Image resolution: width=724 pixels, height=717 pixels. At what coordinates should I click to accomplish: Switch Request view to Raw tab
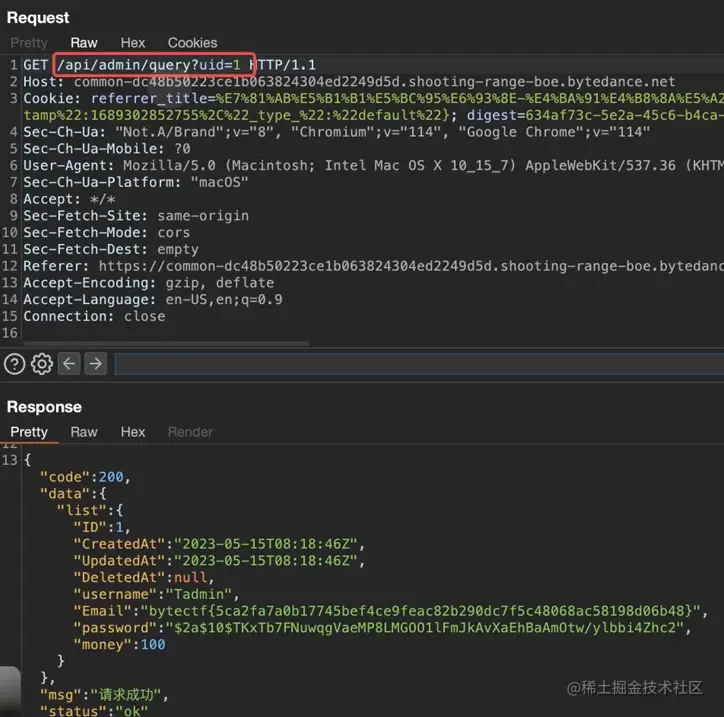point(84,43)
